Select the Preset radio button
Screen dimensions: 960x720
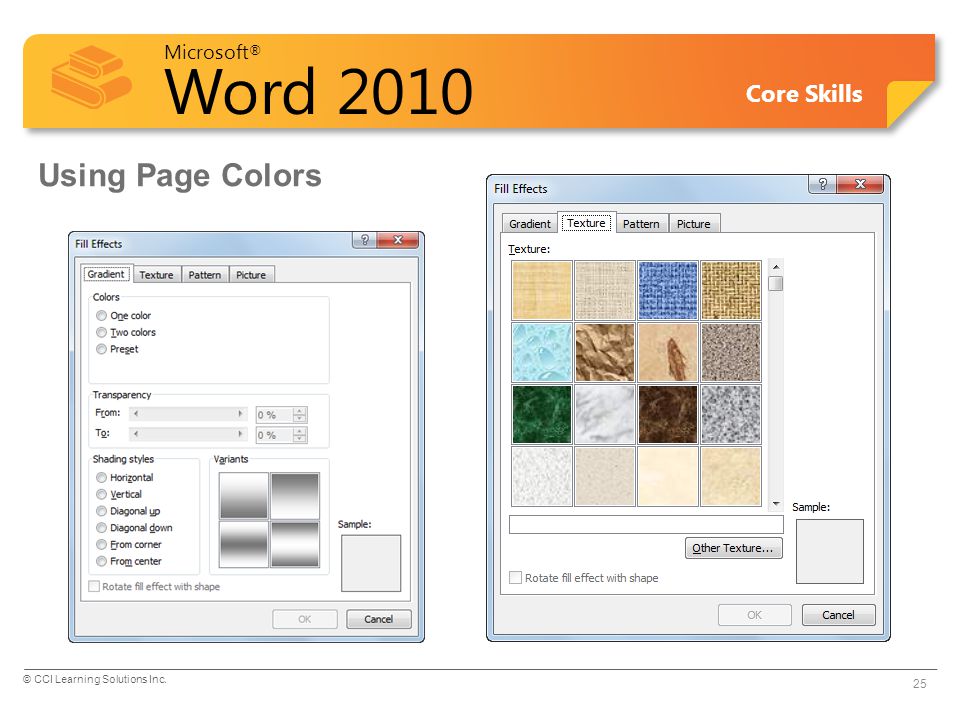pos(102,349)
